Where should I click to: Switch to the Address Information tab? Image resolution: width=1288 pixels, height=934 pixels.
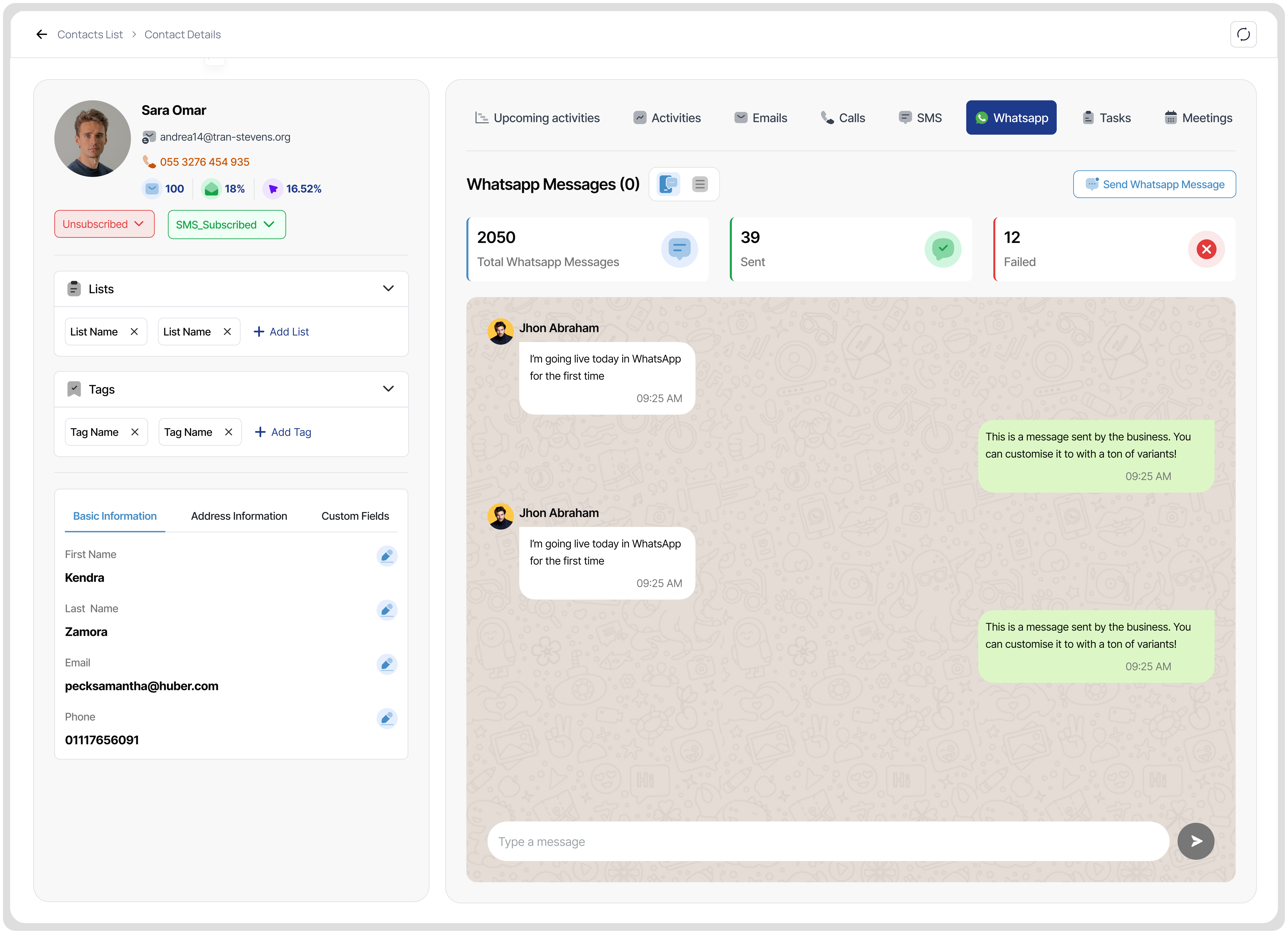coord(239,516)
